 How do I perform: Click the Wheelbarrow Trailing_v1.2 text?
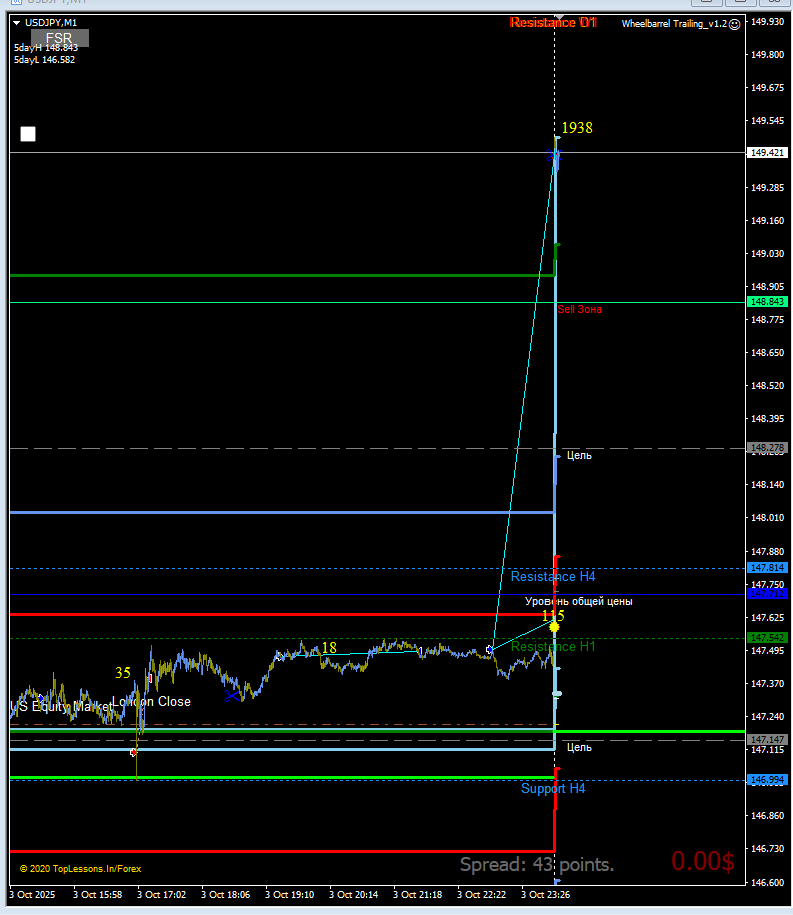click(x=674, y=24)
